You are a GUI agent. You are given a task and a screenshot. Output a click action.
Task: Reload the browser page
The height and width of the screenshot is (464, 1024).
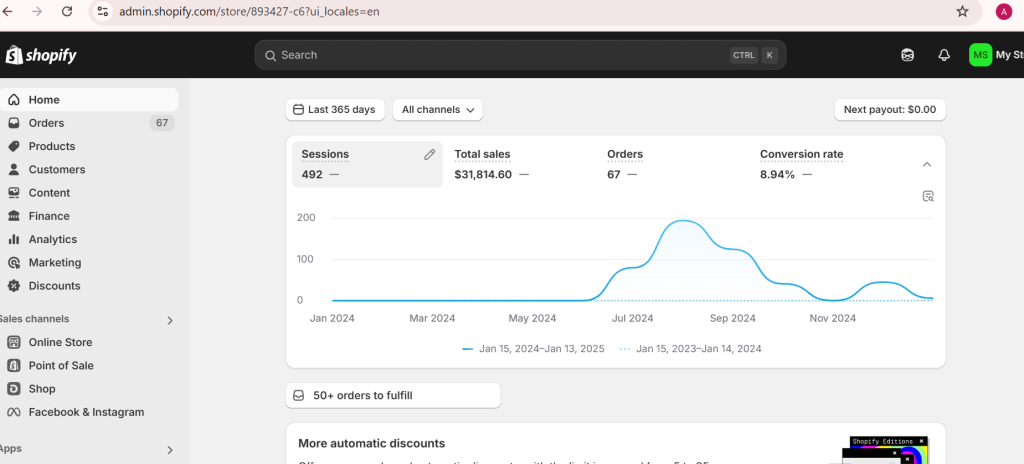coord(67,12)
